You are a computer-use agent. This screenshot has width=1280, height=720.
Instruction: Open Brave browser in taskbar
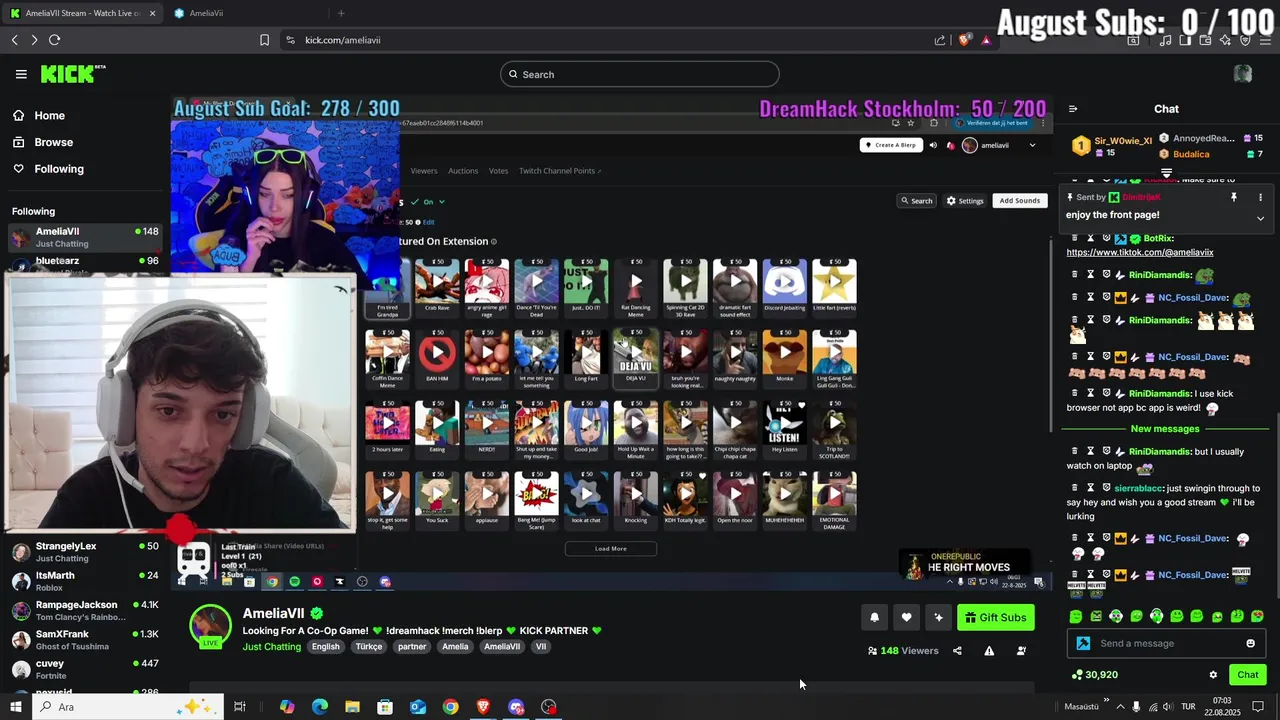(x=483, y=707)
